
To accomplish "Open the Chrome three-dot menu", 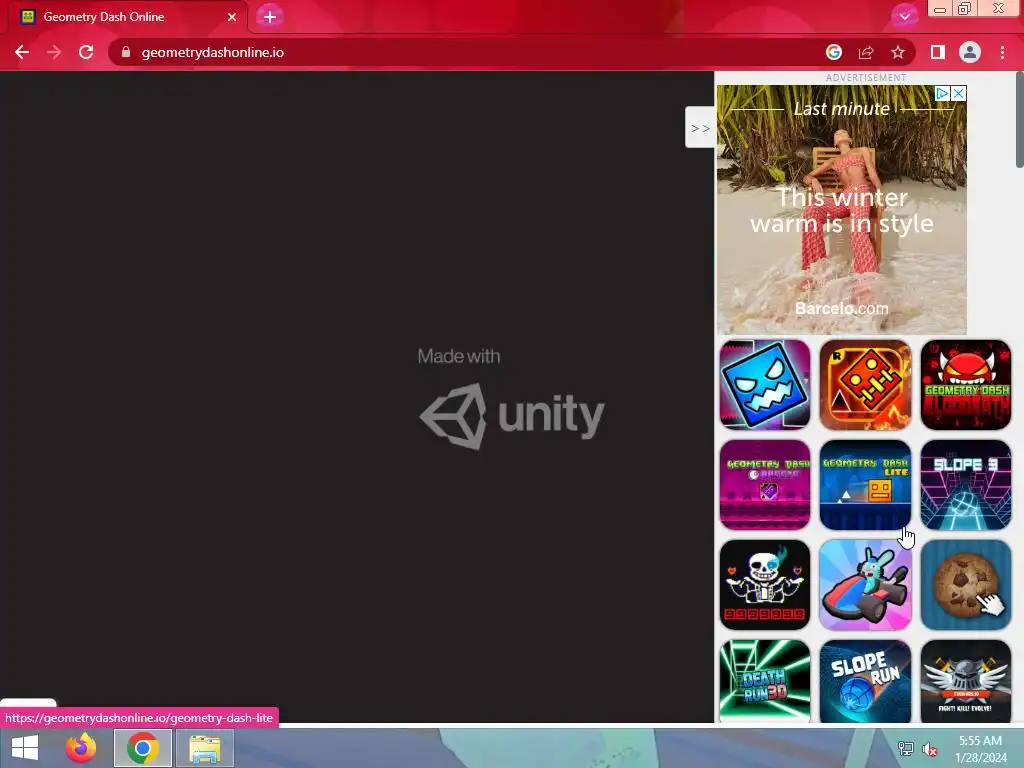I will pos(1002,52).
